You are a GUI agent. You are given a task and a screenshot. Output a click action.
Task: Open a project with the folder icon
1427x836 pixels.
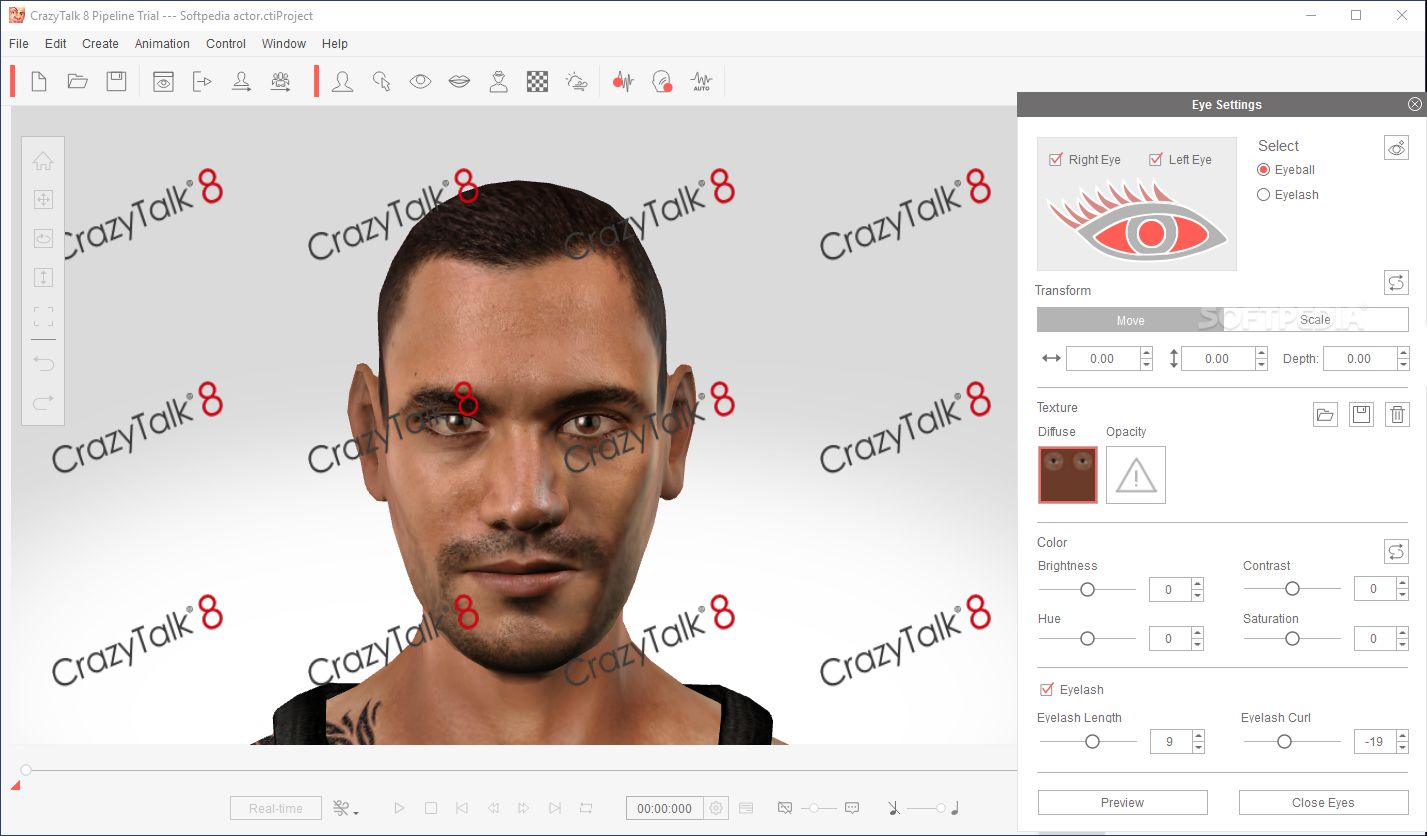[x=78, y=82]
